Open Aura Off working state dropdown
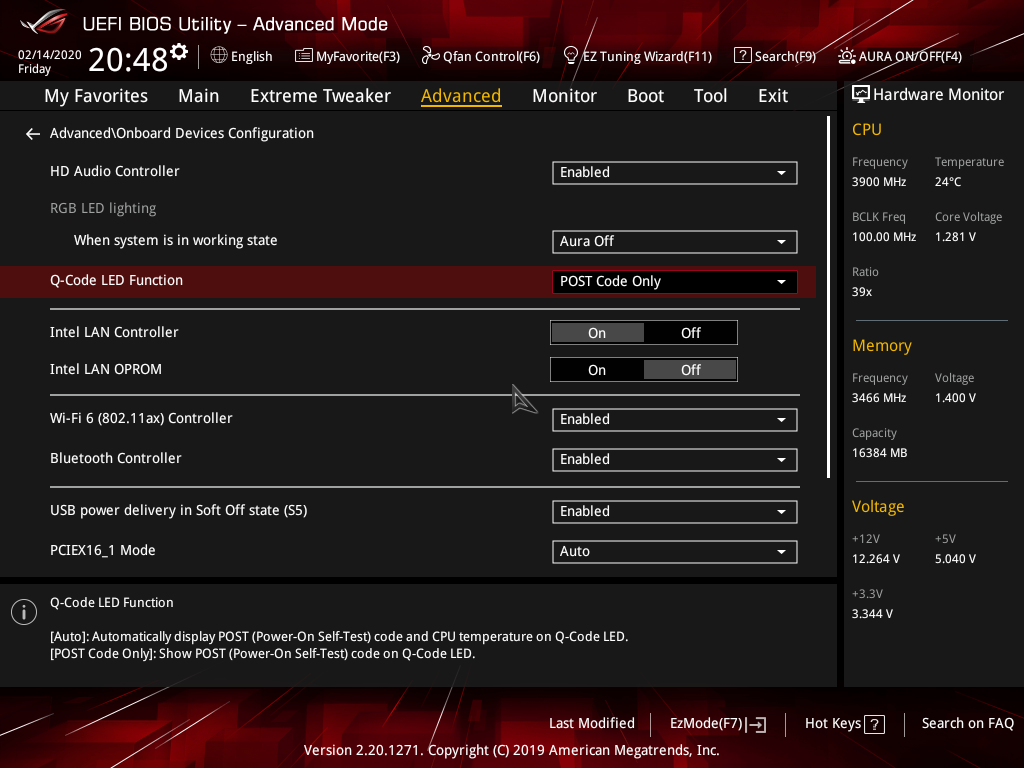Image resolution: width=1024 pixels, height=768 pixels. click(675, 242)
